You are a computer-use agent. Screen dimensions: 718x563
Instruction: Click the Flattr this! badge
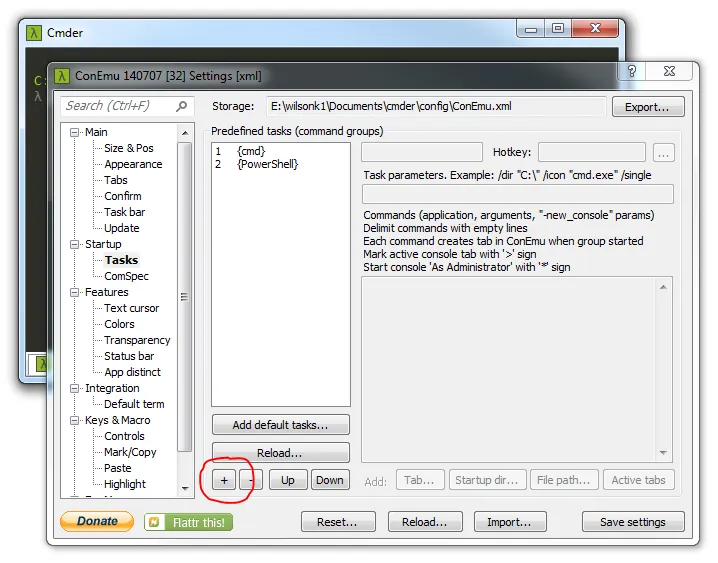(188, 522)
